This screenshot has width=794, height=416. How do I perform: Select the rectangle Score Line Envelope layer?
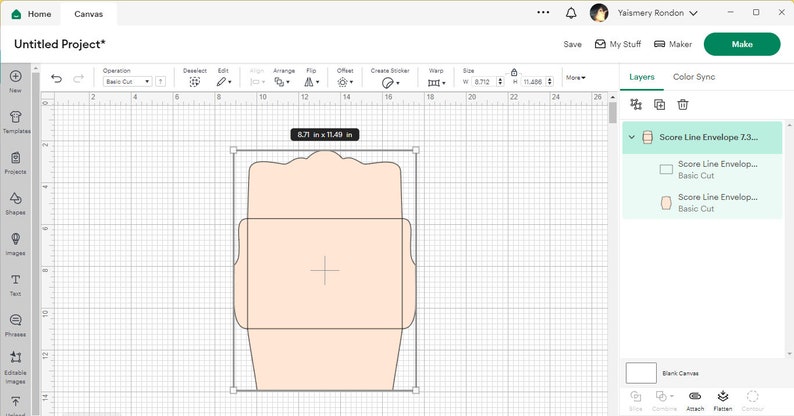point(702,170)
